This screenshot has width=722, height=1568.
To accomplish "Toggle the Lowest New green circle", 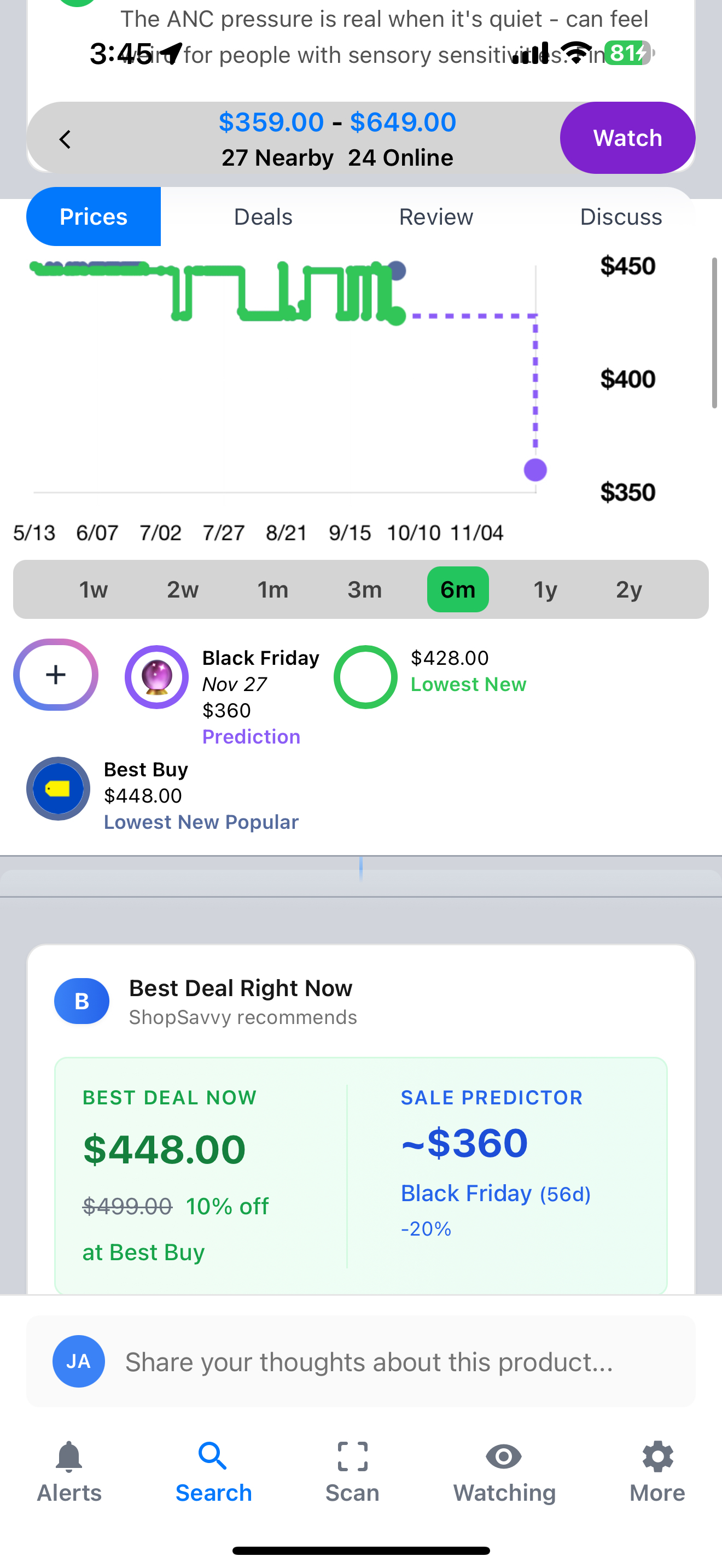I will (365, 677).
